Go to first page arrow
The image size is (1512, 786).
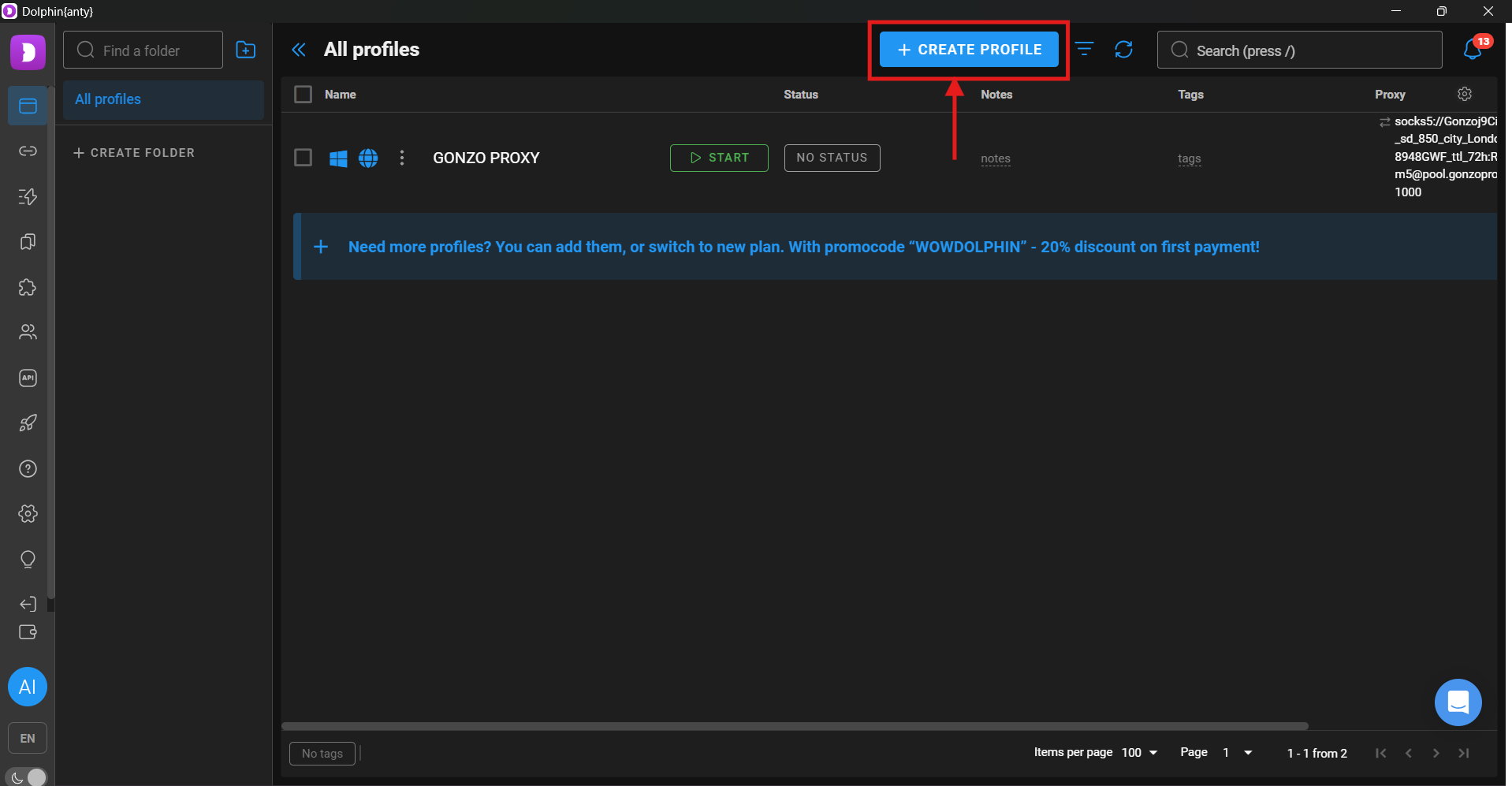pos(1381,753)
